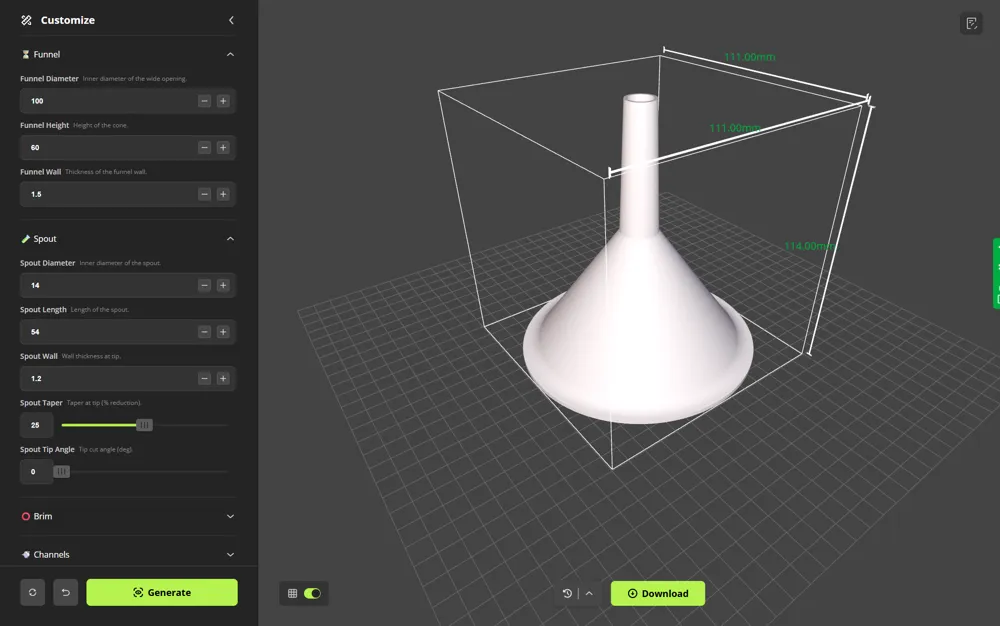Click the ring icon next to Brim
The width and height of the screenshot is (1000, 626).
point(23,516)
